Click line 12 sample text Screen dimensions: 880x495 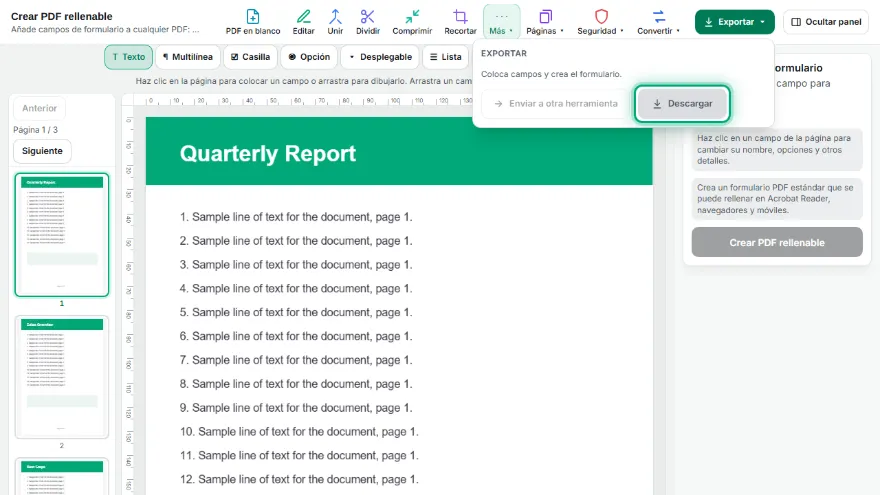click(x=299, y=479)
